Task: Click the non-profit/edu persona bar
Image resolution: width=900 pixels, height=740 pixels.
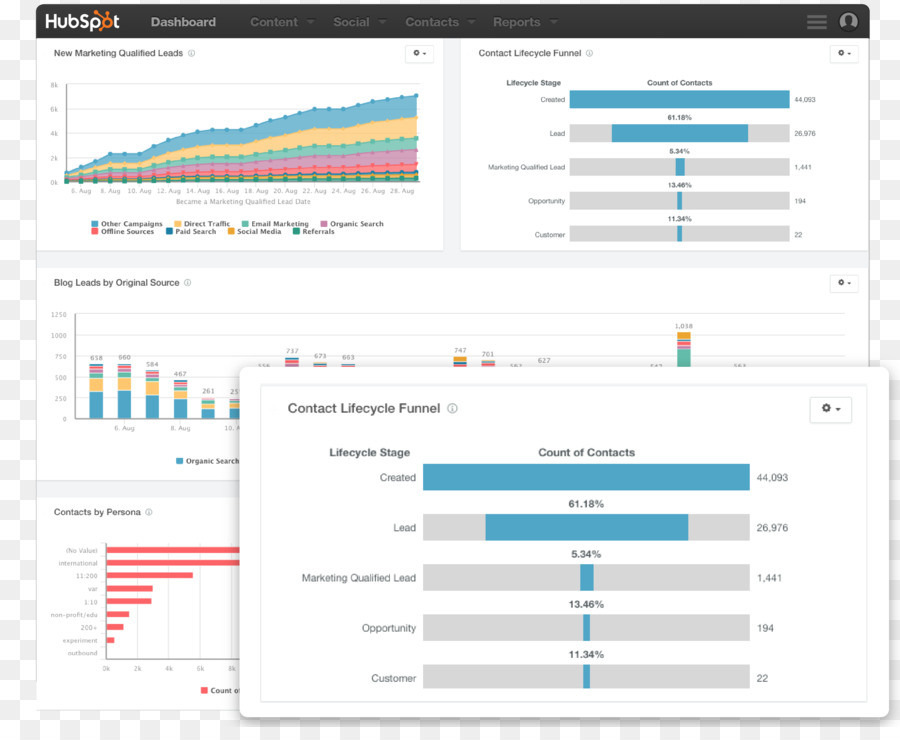Action: pyautogui.click(x=118, y=614)
